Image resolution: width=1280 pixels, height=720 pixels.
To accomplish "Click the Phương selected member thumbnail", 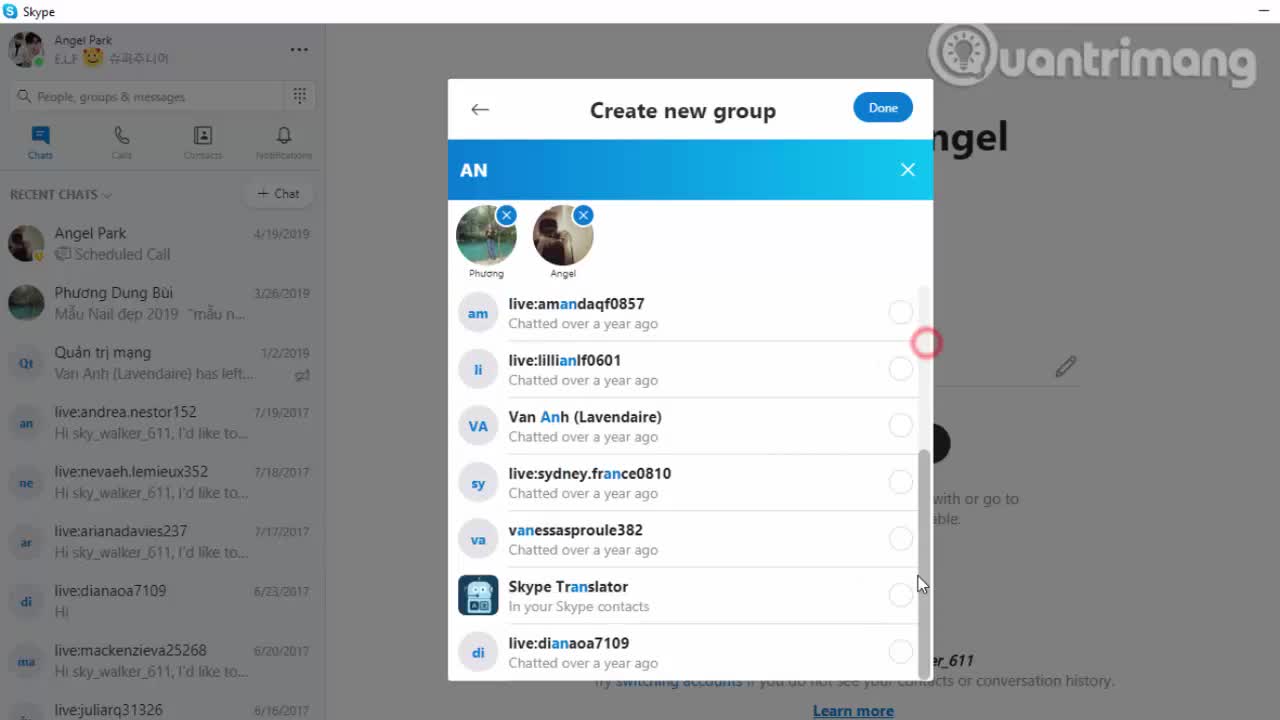I will (486, 236).
